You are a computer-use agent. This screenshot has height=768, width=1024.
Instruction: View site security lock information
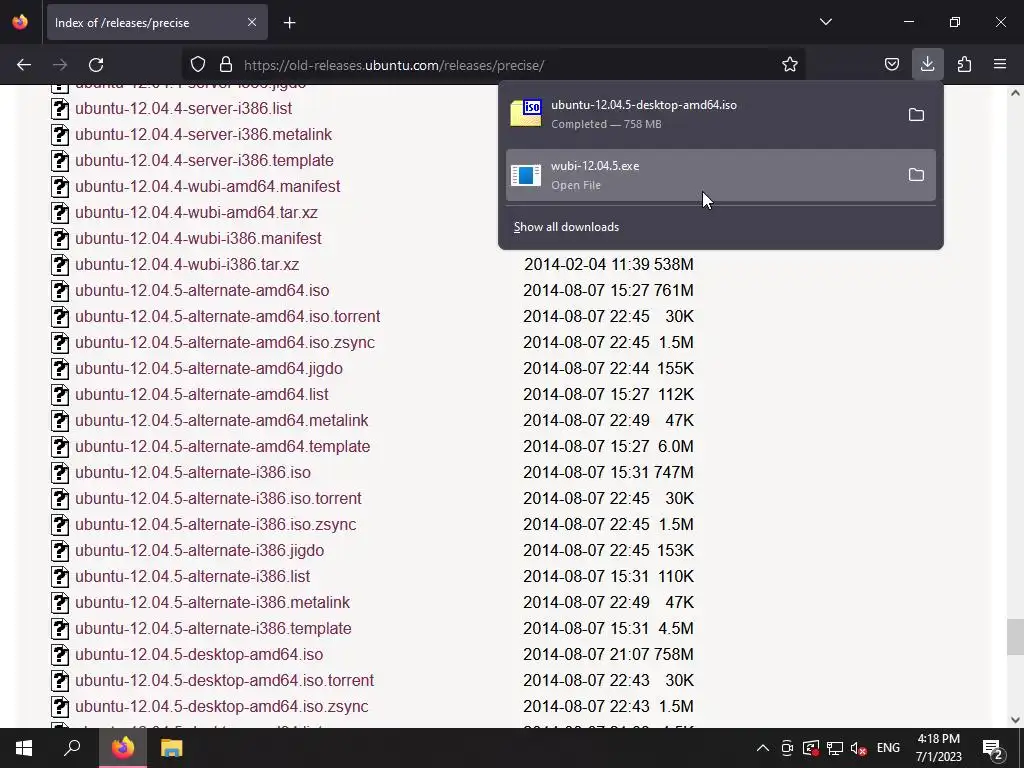click(x=226, y=65)
